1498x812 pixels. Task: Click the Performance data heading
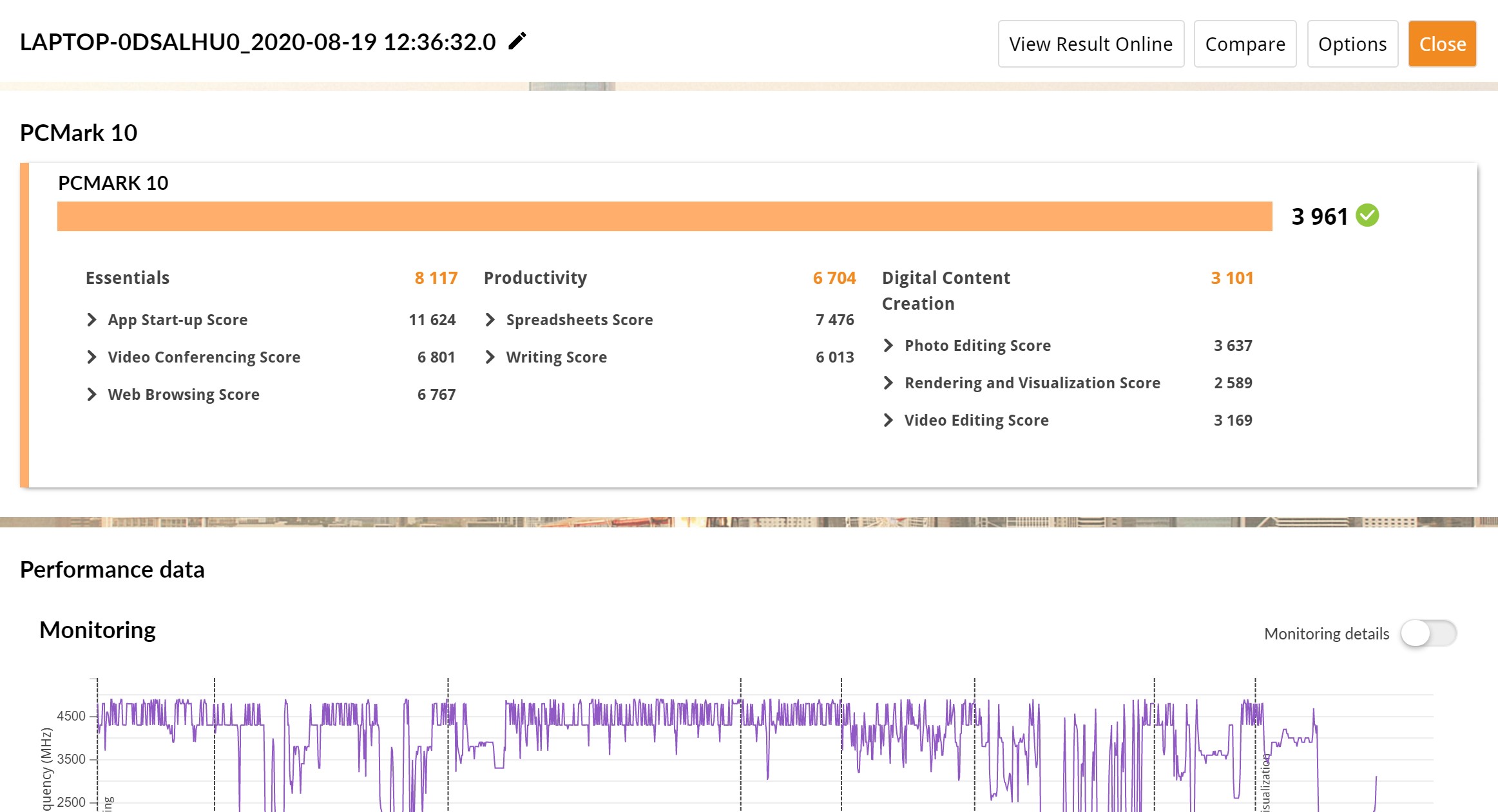tap(112, 569)
